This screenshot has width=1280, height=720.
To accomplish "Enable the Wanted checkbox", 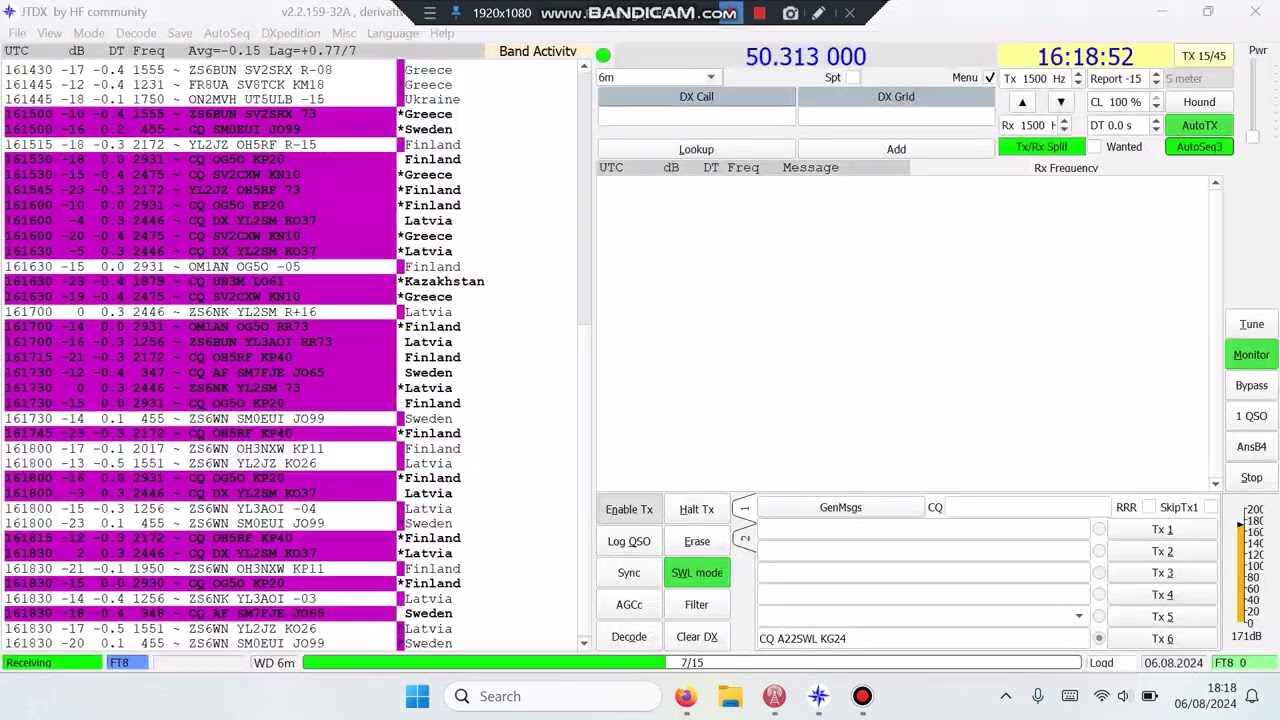I will click(x=1095, y=147).
